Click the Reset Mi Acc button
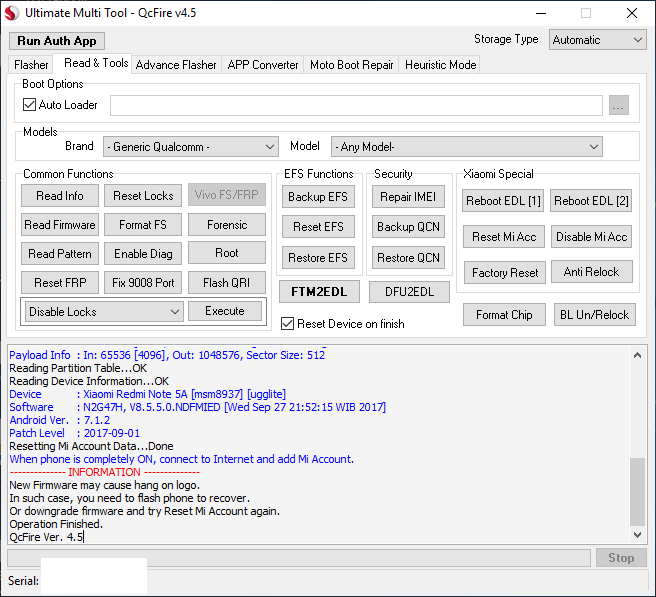The height and width of the screenshot is (597, 656). tap(504, 237)
